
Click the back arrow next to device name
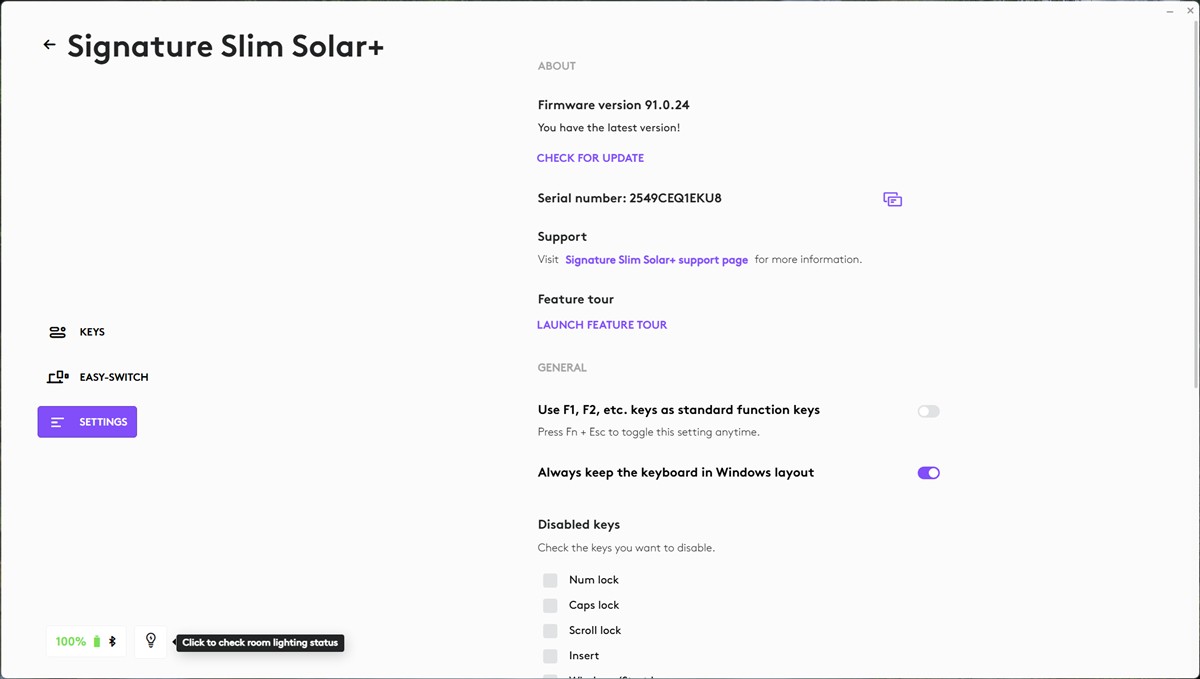(49, 45)
